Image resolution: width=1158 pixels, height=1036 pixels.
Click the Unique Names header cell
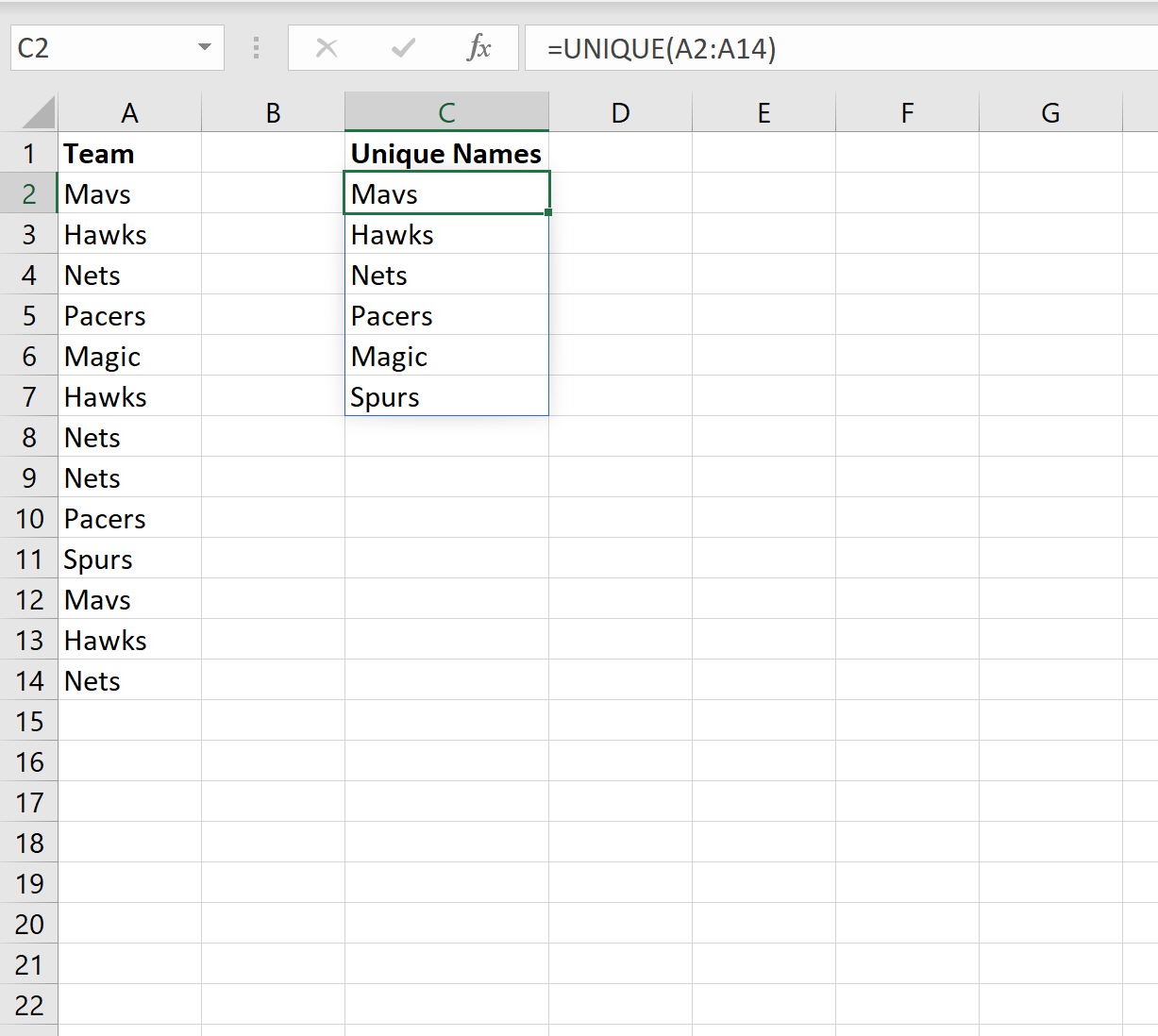point(446,154)
